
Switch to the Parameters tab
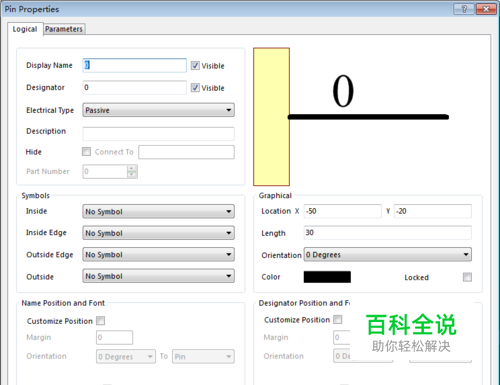coord(64,29)
